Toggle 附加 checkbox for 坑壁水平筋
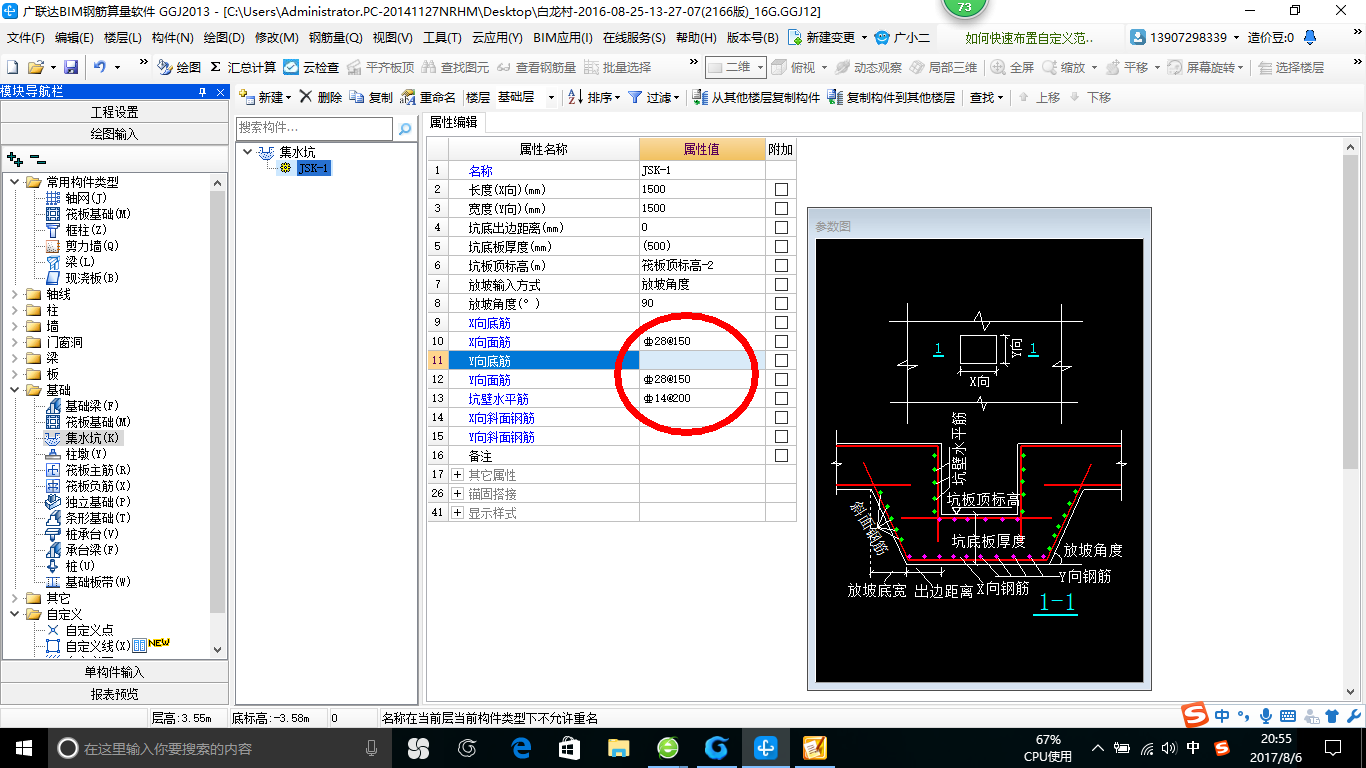Image resolution: width=1366 pixels, height=768 pixels. tap(781, 398)
